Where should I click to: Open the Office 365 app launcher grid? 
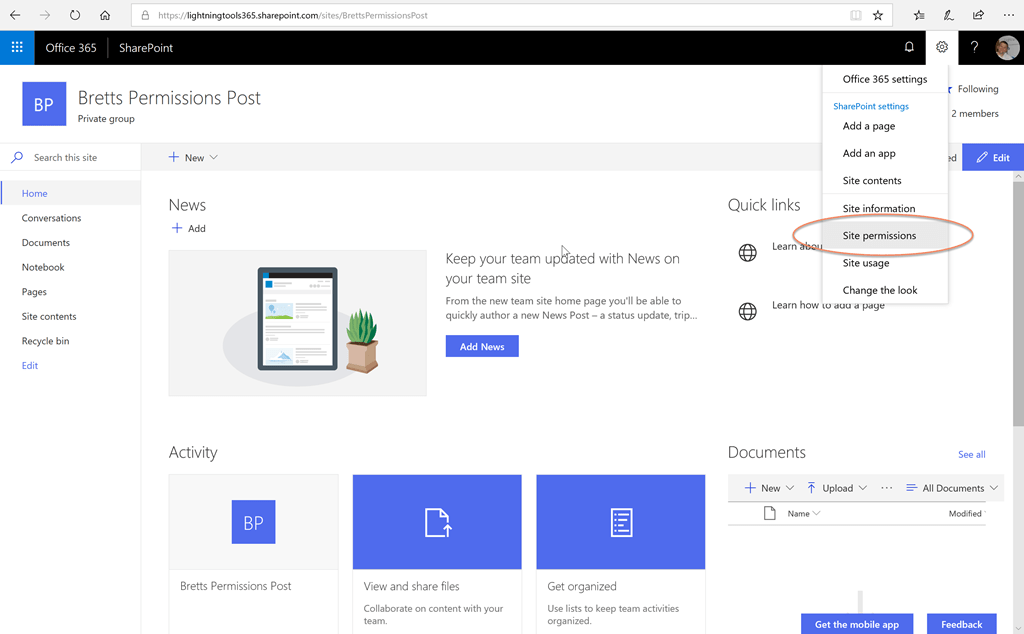[x=17, y=48]
